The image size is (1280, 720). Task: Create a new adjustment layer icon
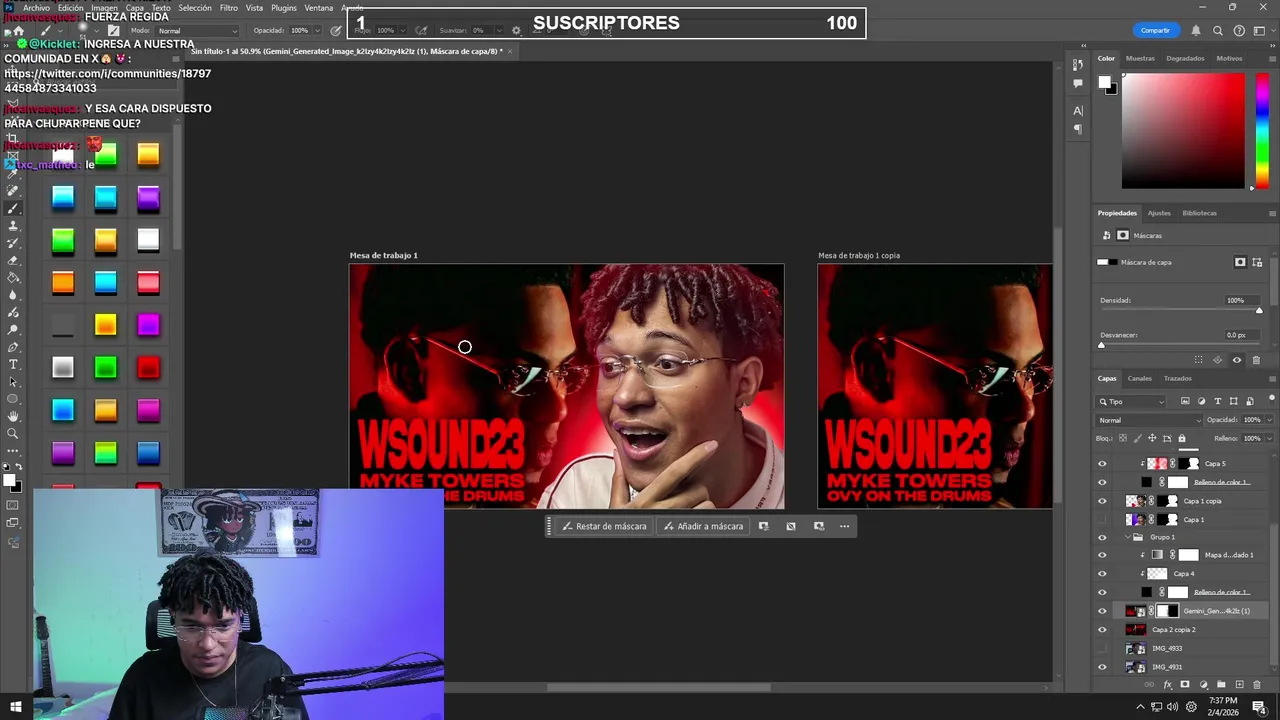click(x=1203, y=685)
